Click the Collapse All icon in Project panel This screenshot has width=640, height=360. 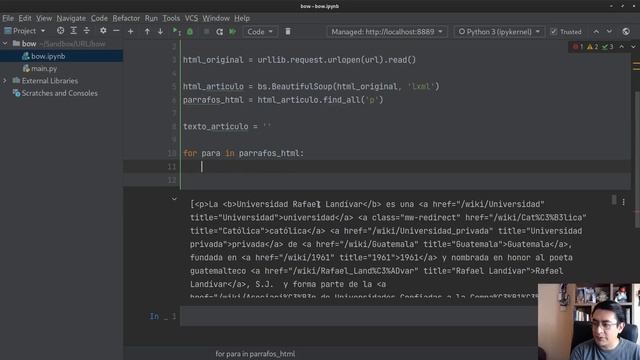87,31
